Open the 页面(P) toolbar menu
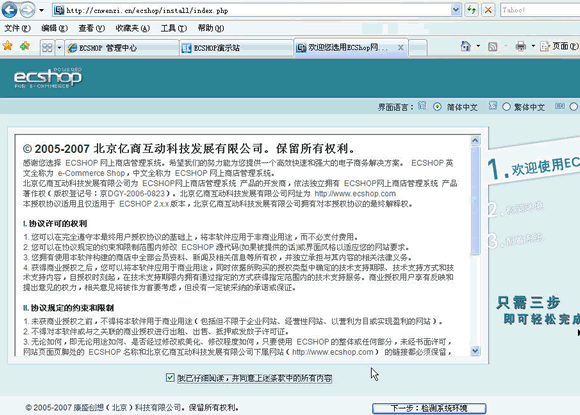 click(560, 46)
